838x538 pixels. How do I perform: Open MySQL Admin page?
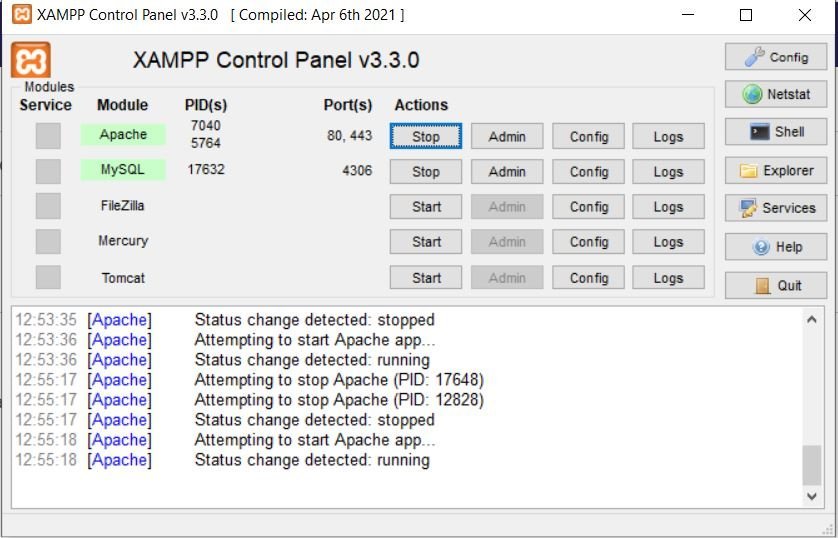point(507,171)
